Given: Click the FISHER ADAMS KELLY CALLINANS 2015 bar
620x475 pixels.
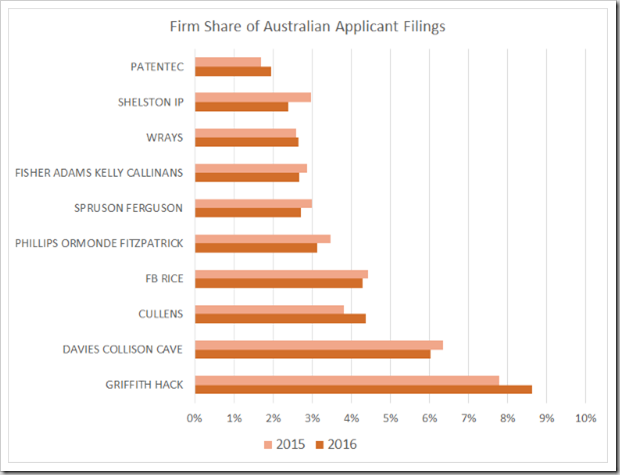Looking at the screenshot, I should (x=251, y=168).
